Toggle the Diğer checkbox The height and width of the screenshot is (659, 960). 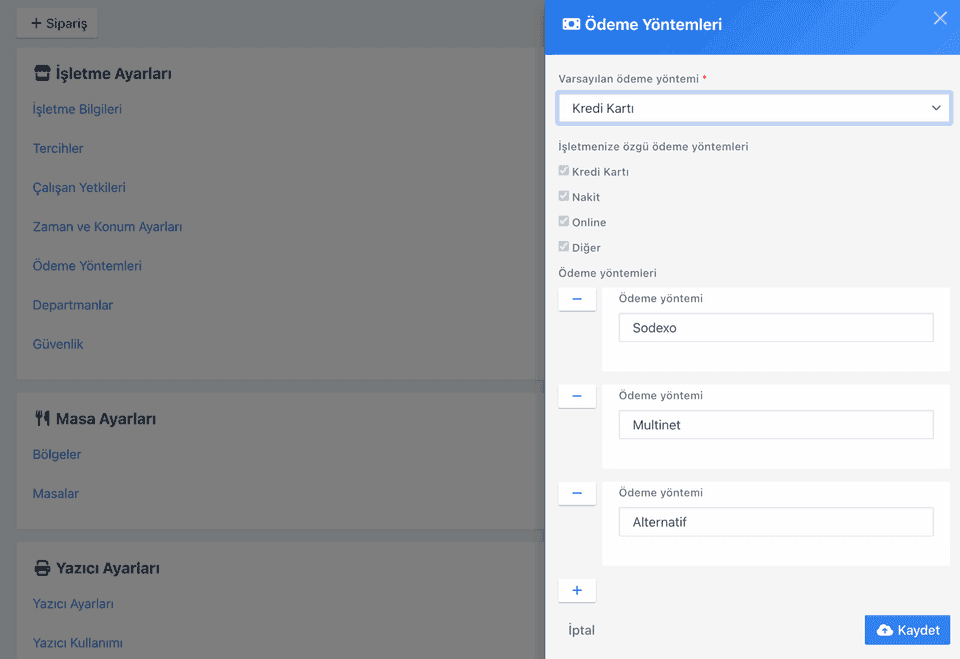coord(564,247)
